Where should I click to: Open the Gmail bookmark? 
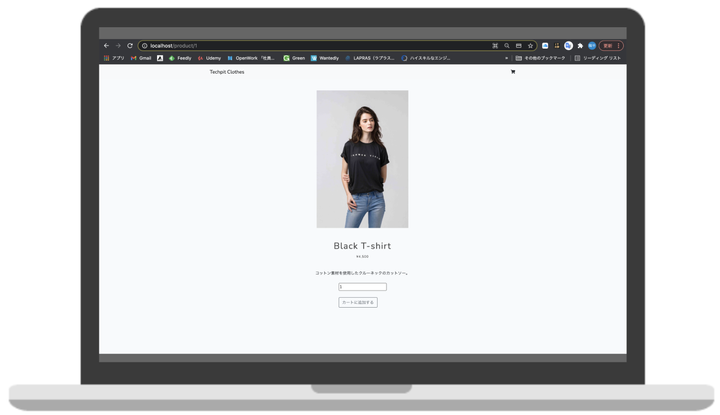(141, 58)
